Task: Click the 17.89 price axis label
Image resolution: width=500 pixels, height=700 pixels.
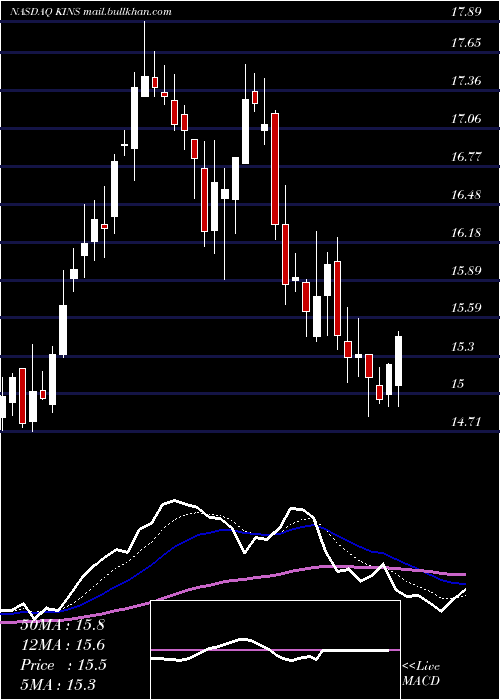Action: (466, 12)
